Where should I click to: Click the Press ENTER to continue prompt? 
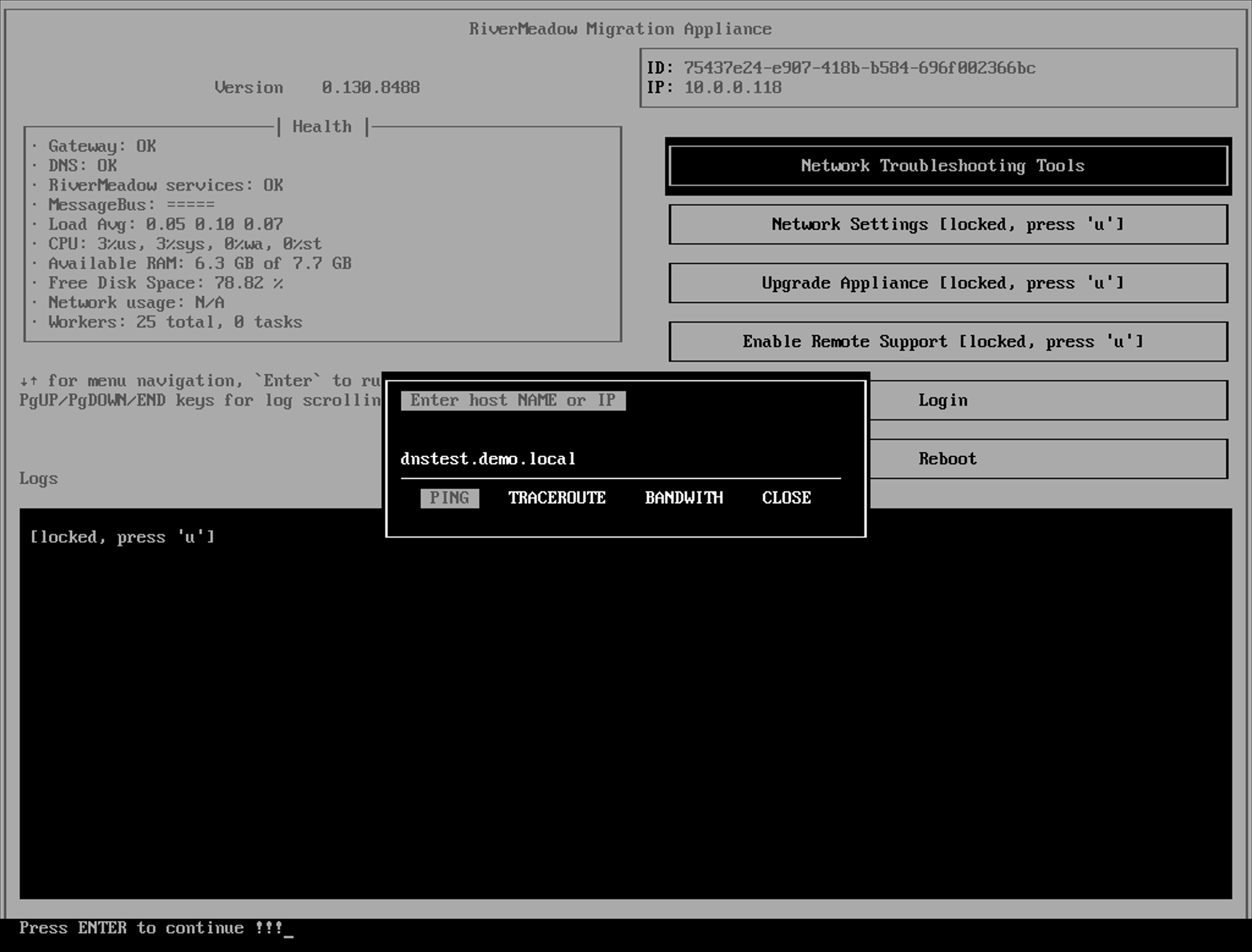click(x=150, y=928)
